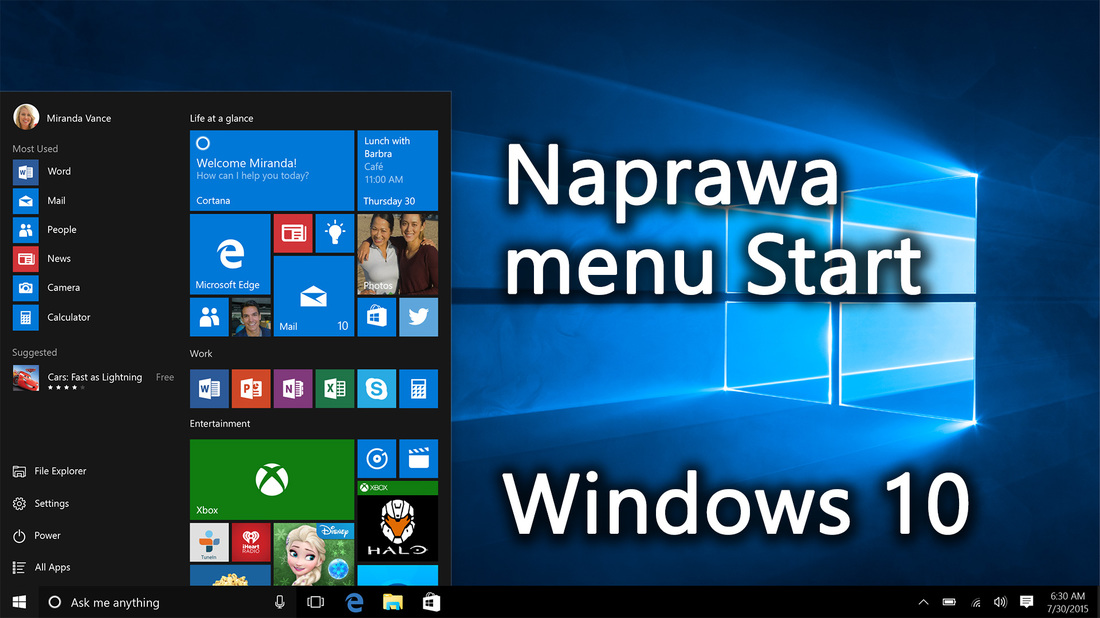Click the Power option
Image resolution: width=1100 pixels, height=618 pixels.
(x=36, y=536)
